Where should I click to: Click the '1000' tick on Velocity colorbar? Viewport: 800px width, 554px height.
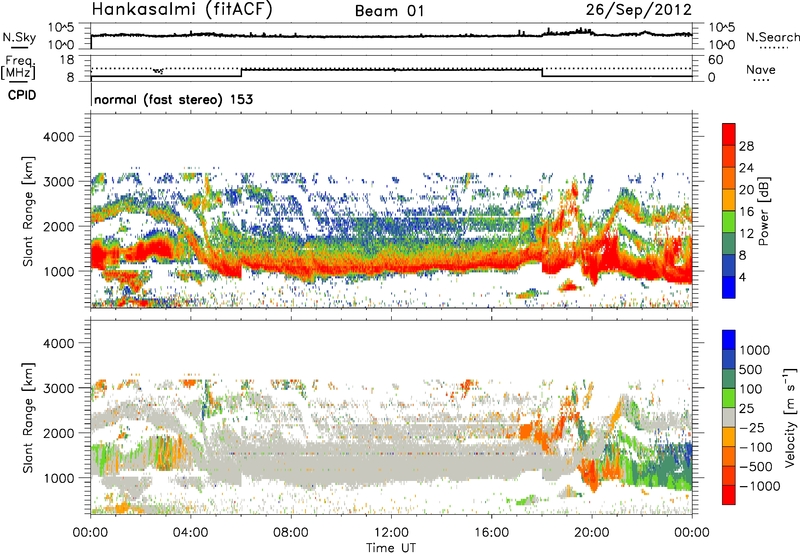point(754,350)
